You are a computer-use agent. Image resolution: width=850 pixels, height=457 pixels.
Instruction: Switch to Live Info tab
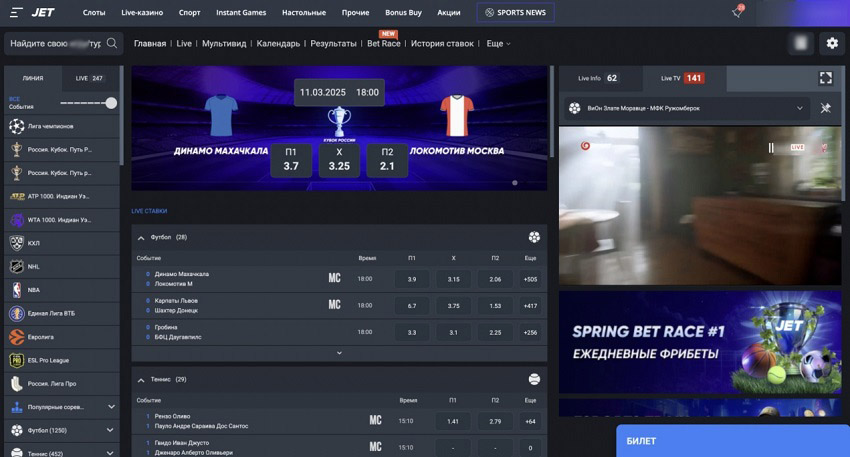(x=600, y=78)
